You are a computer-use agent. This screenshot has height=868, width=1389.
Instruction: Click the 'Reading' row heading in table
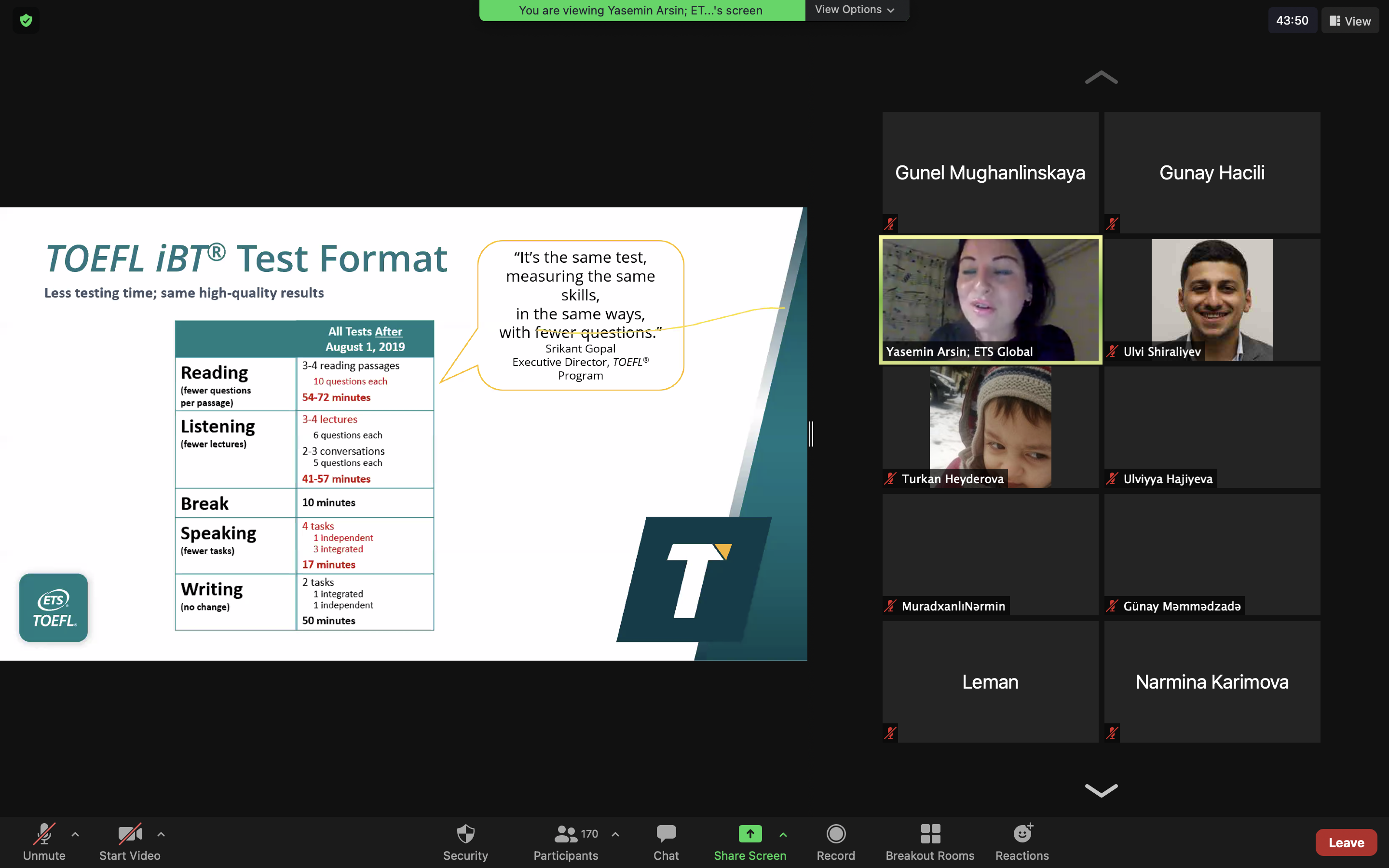pos(214,373)
